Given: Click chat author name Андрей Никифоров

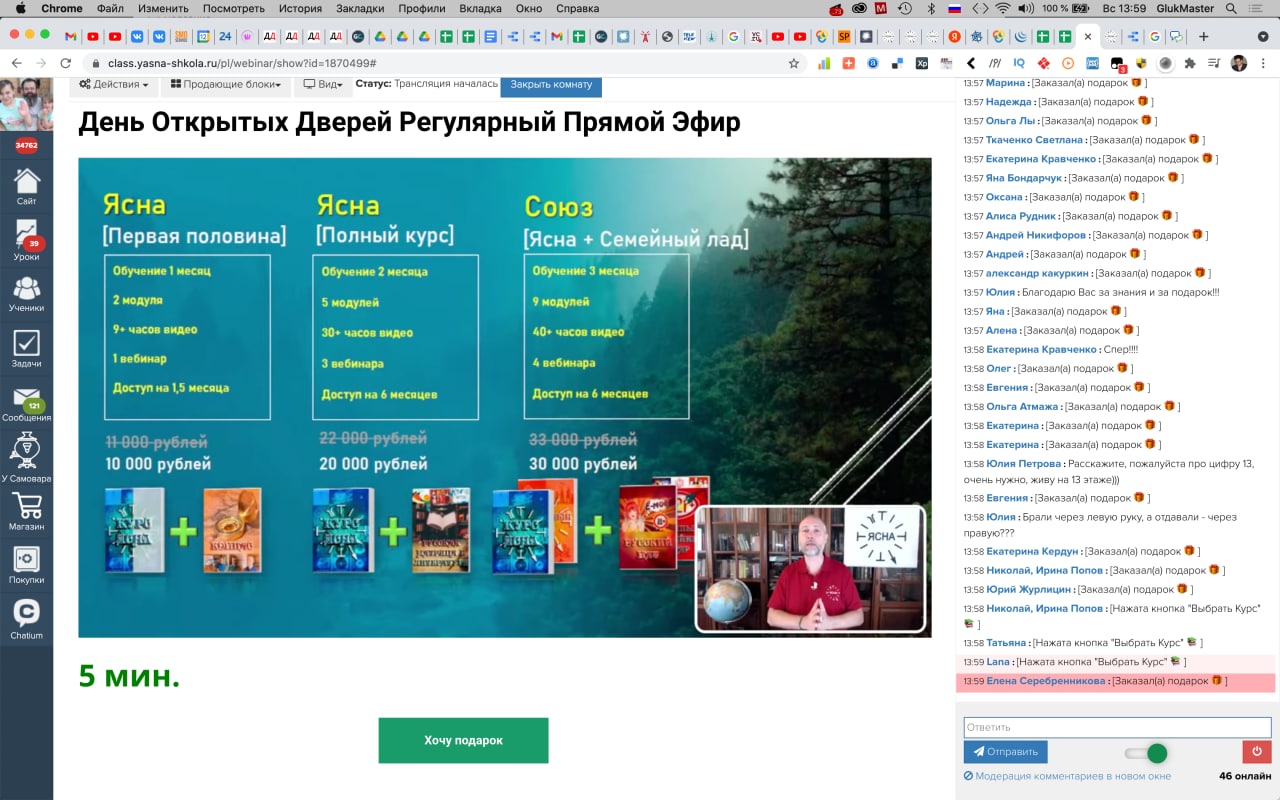Looking at the screenshot, I should (1036, 235).
